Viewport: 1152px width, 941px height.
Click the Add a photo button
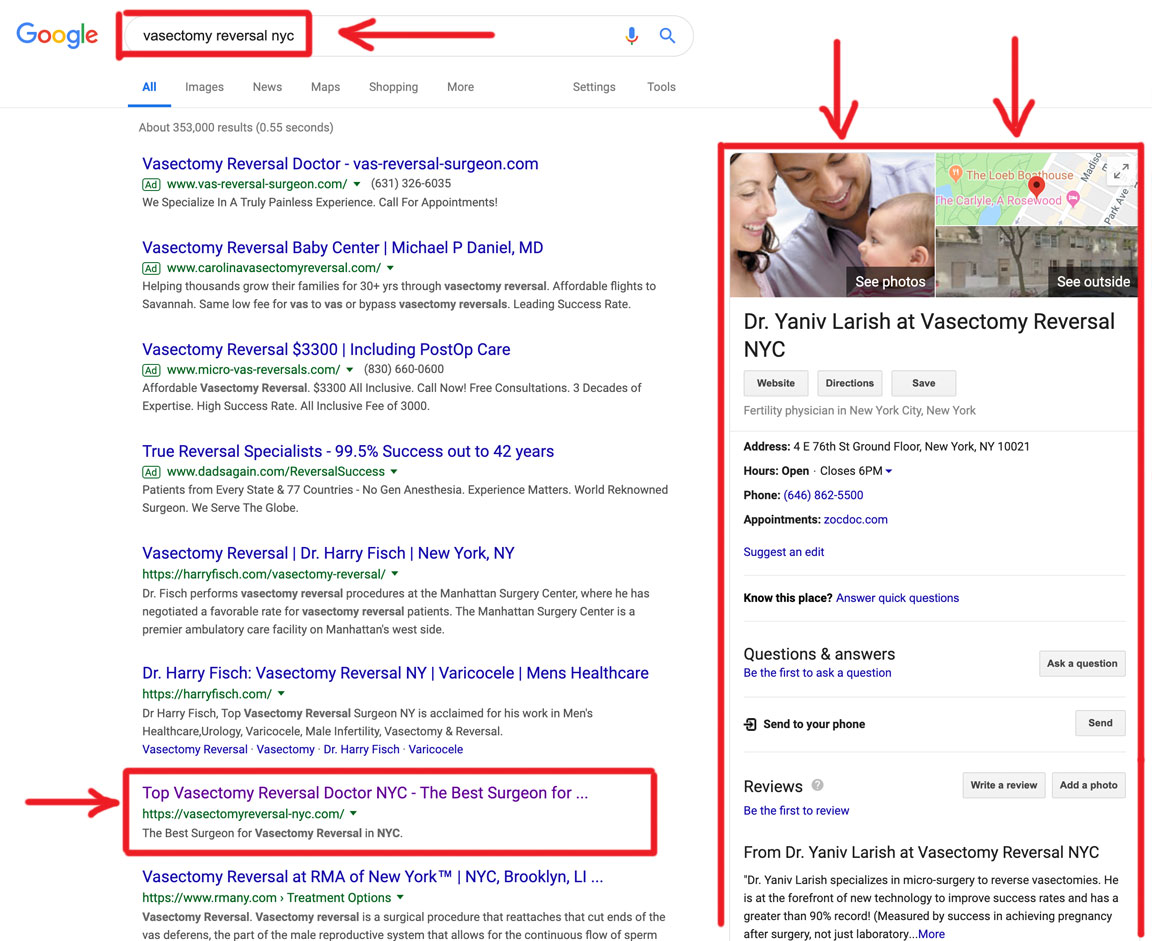(x=1088, y=785)
